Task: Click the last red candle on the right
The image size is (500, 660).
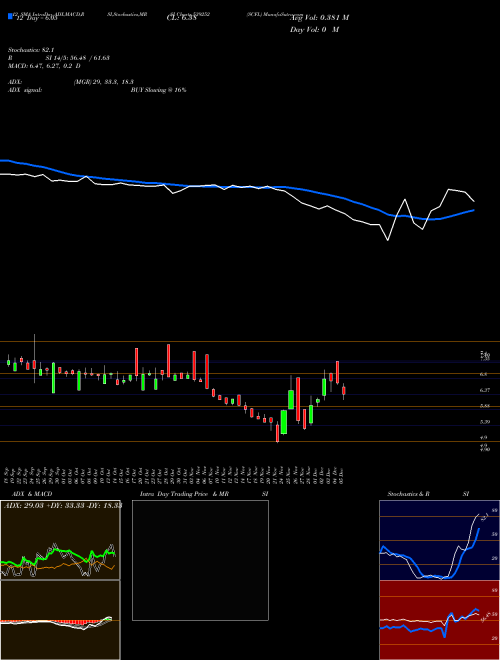Action: 344,391
